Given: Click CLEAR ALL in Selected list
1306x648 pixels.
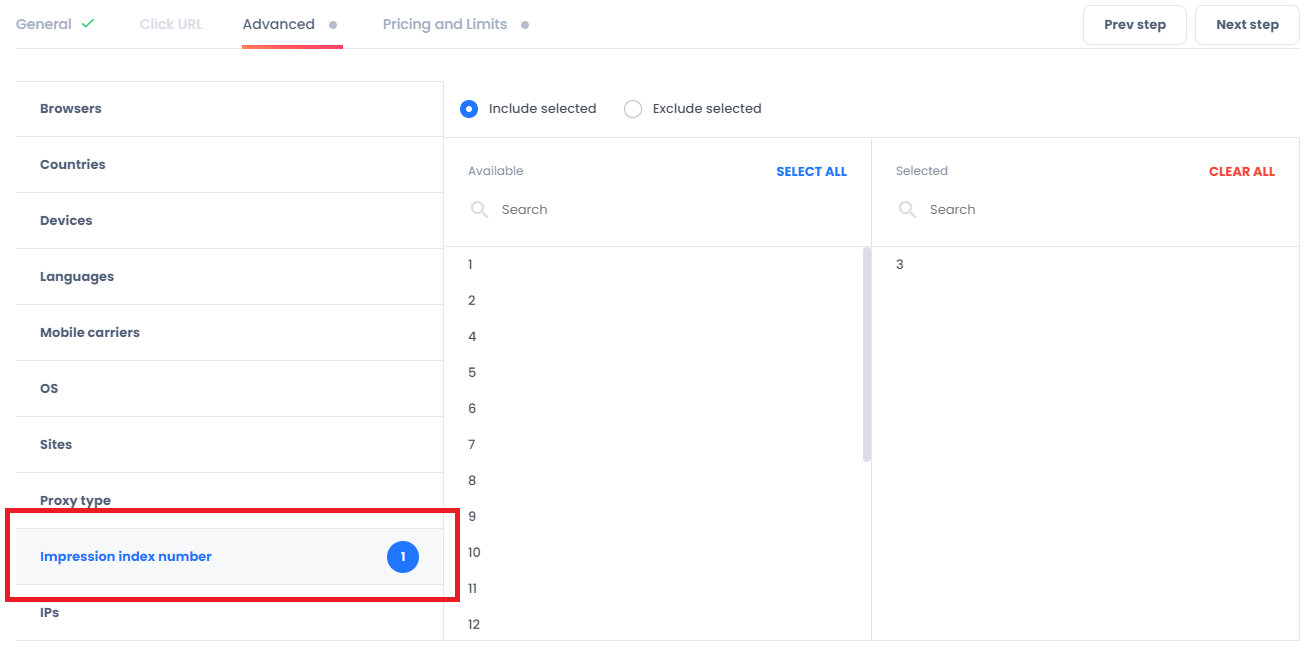Looking at the screenshot, I should click(x=1242, y=171).
